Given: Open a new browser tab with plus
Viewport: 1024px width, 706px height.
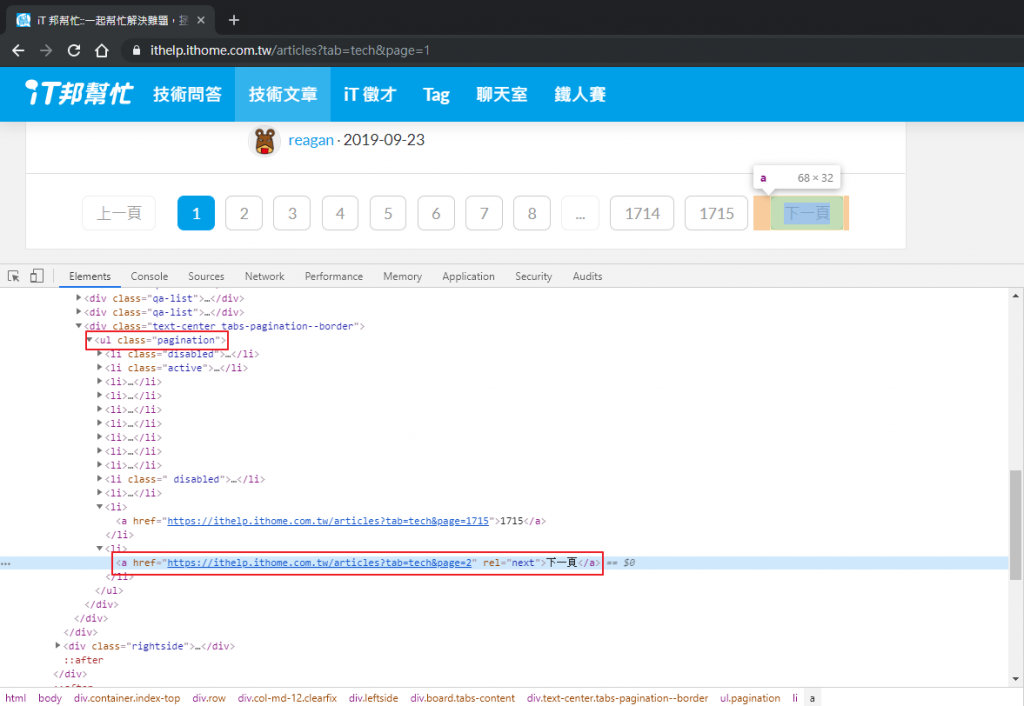Looking at the screenshot, I should [x=234, y=20].
